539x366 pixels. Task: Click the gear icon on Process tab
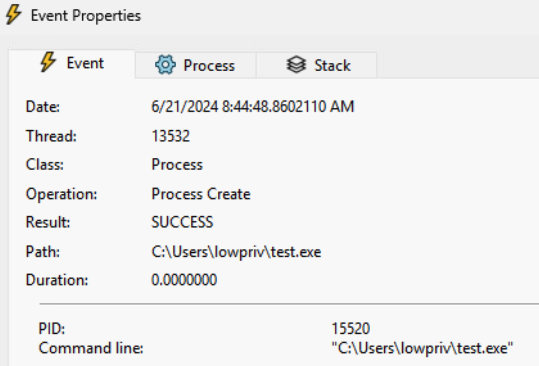click(165, 65)
